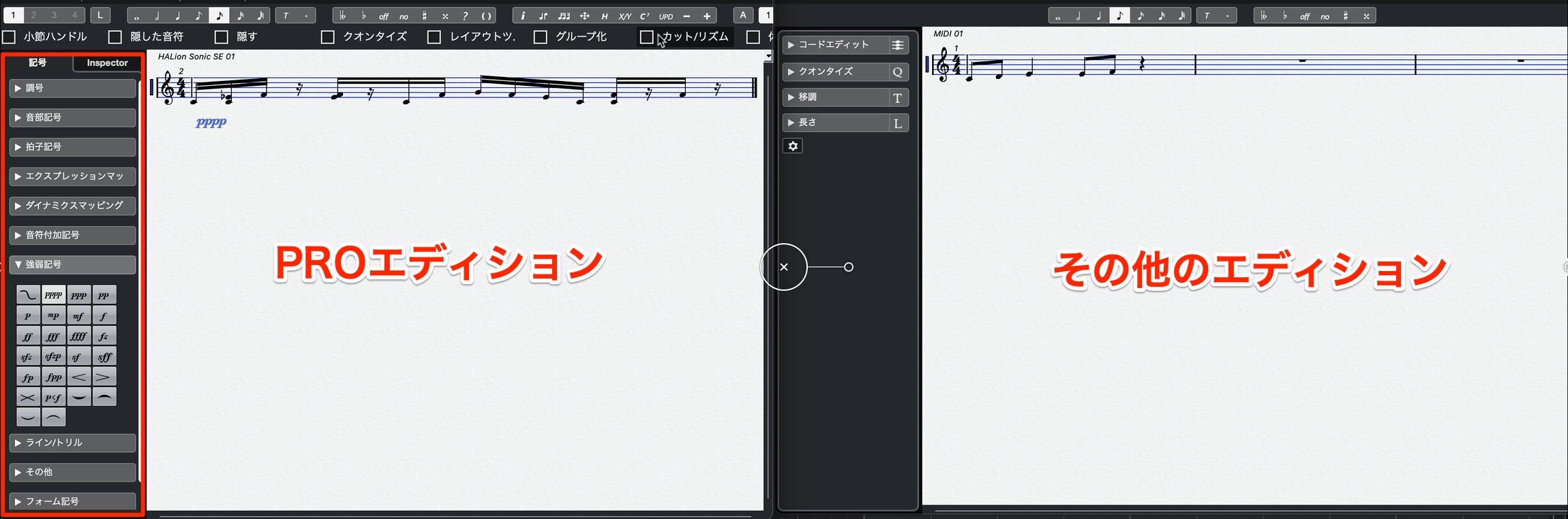The width and height of the screenshot is (1568, 519).
Task: Click the 'no' accidental button in PRO toolbar
Action: tap(404, 16)
